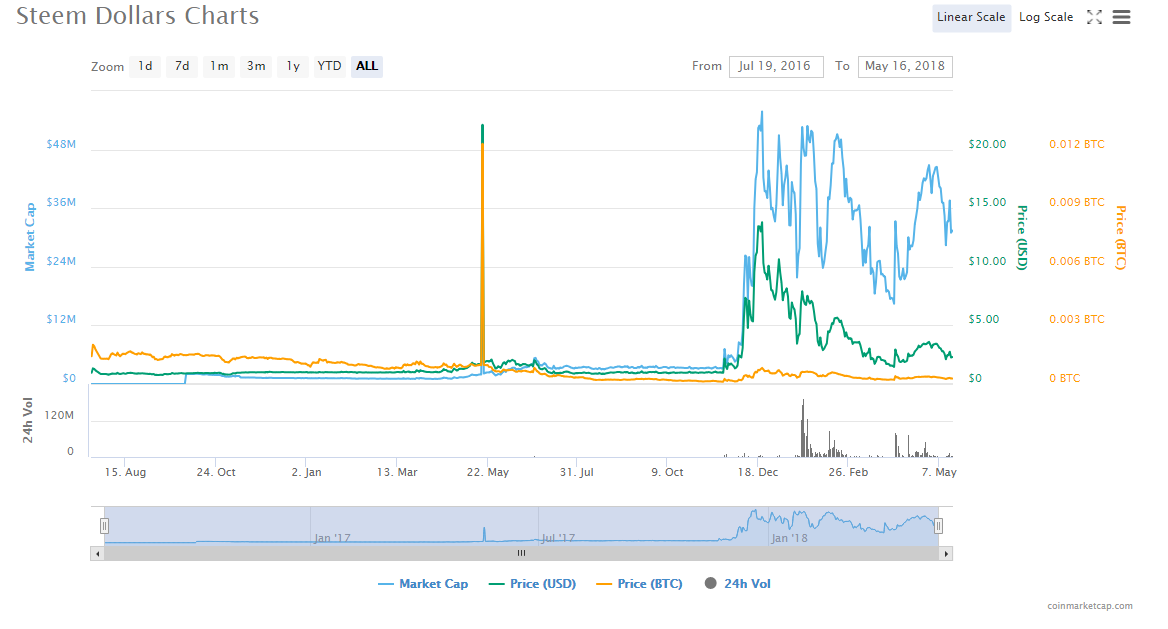Click the Jan '18 navigator label

[x=789, y=538]
